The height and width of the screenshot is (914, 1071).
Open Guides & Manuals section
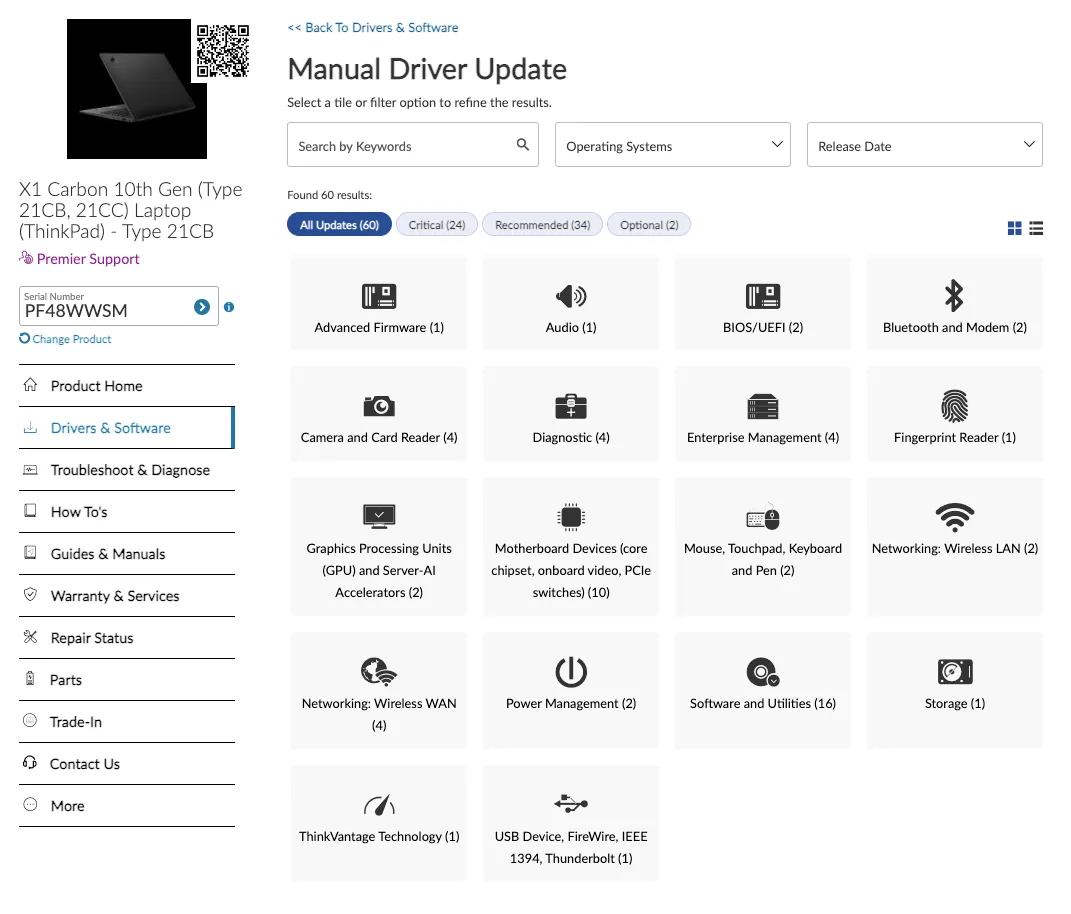point(126,554)
